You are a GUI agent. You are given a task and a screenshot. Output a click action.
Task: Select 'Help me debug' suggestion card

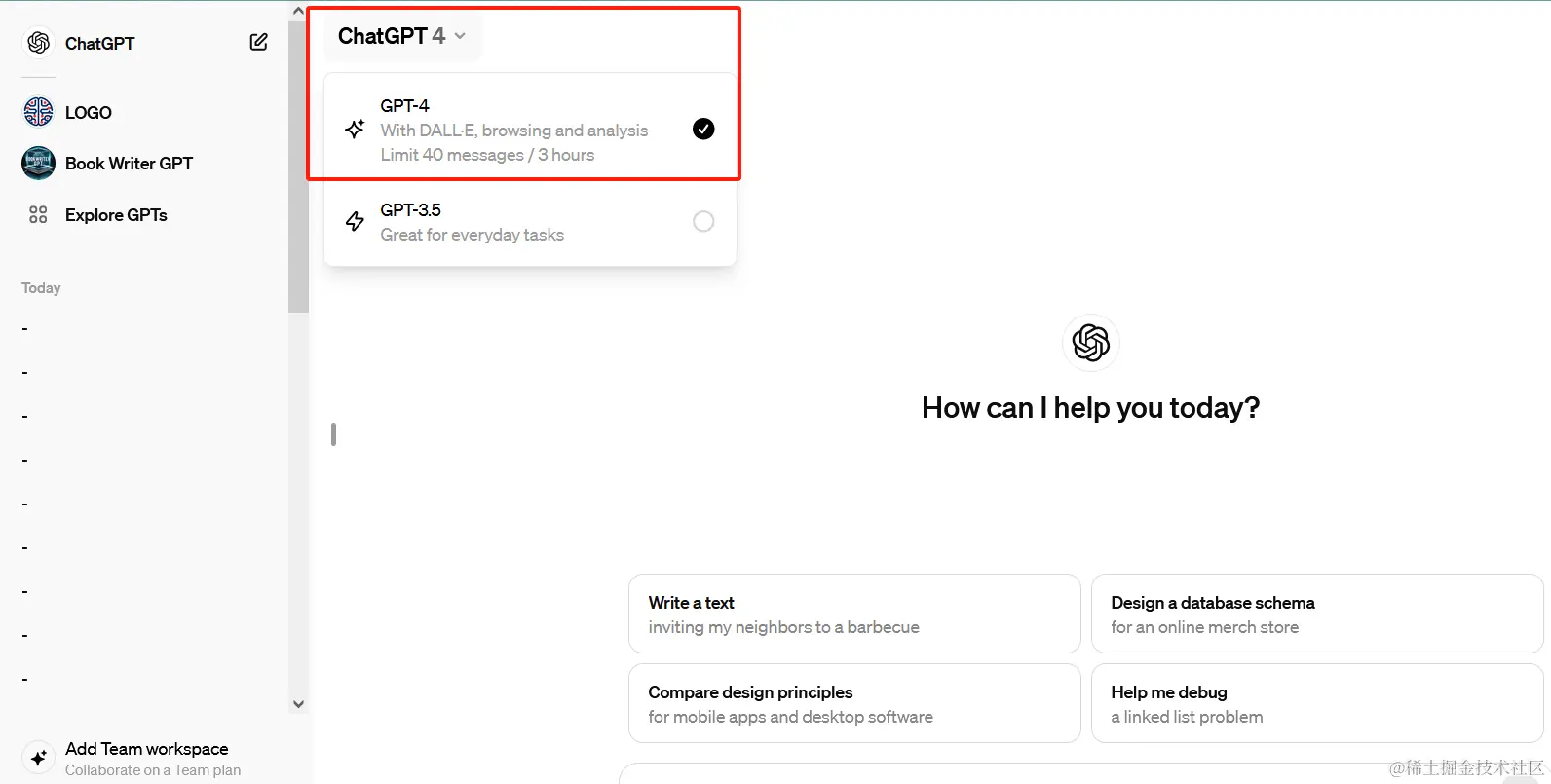pos(1317,703)
